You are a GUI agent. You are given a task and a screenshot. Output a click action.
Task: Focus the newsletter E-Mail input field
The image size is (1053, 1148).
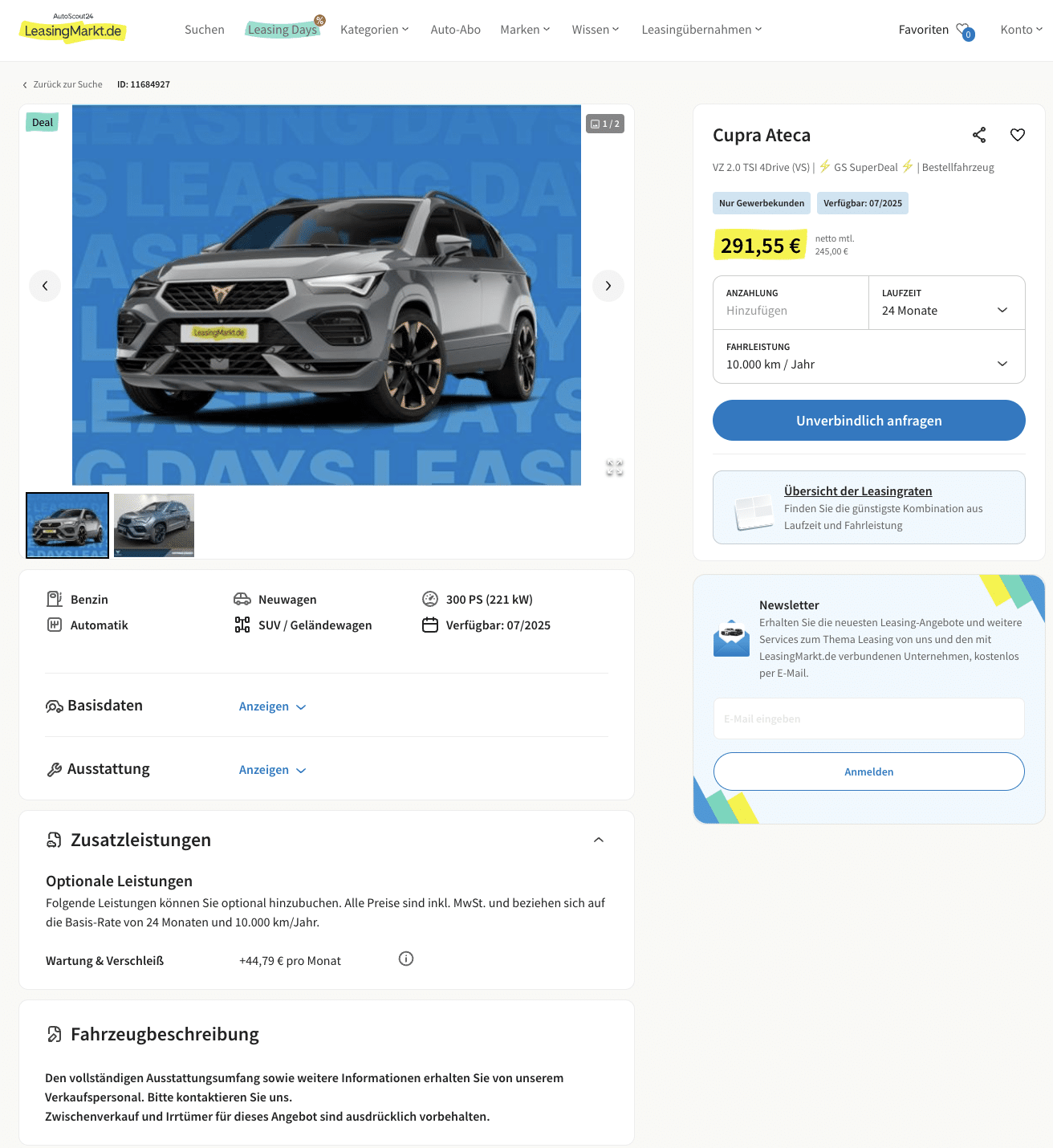pos(869,719)
